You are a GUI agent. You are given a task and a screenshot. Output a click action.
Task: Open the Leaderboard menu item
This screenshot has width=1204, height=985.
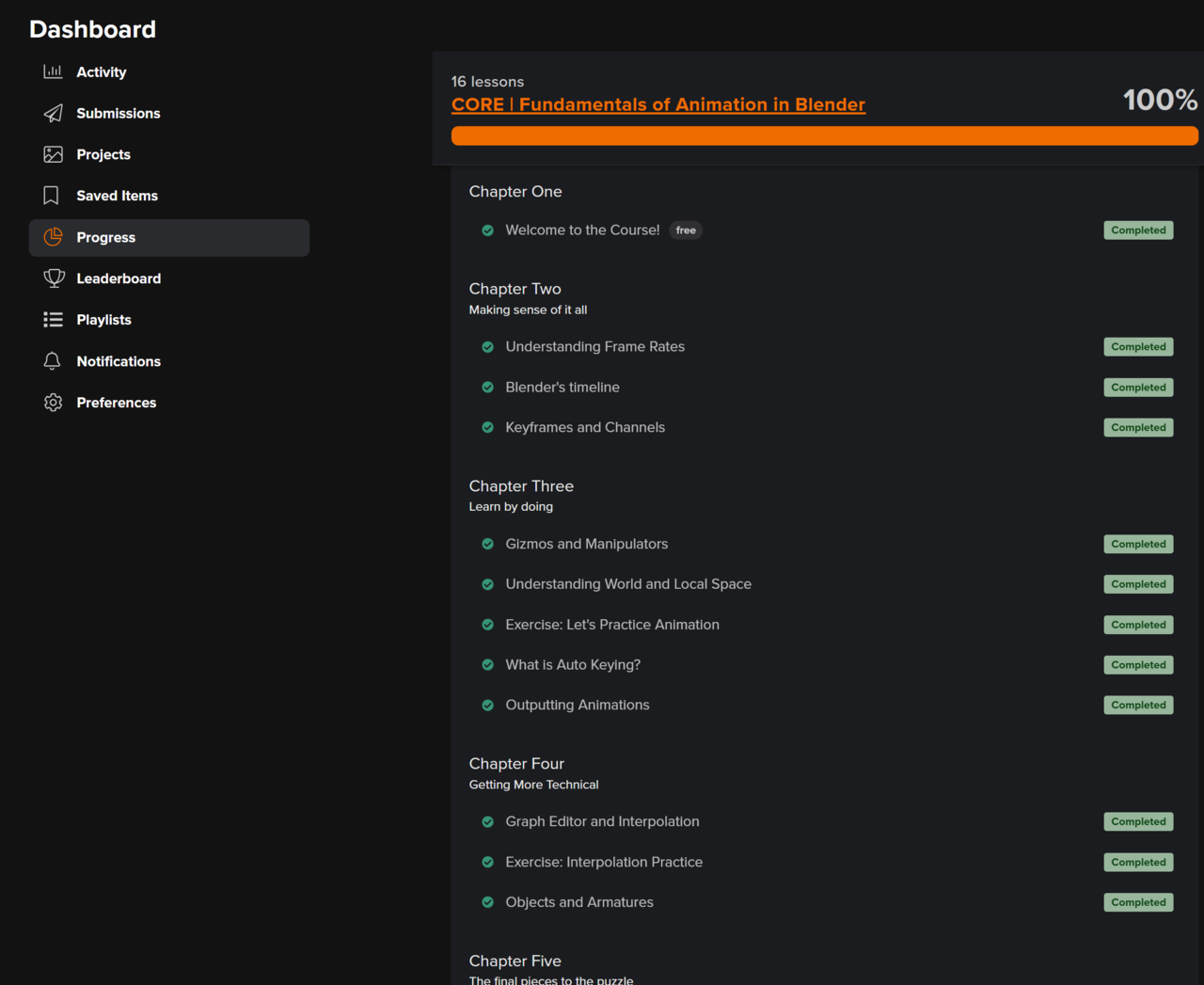(119, 278)
